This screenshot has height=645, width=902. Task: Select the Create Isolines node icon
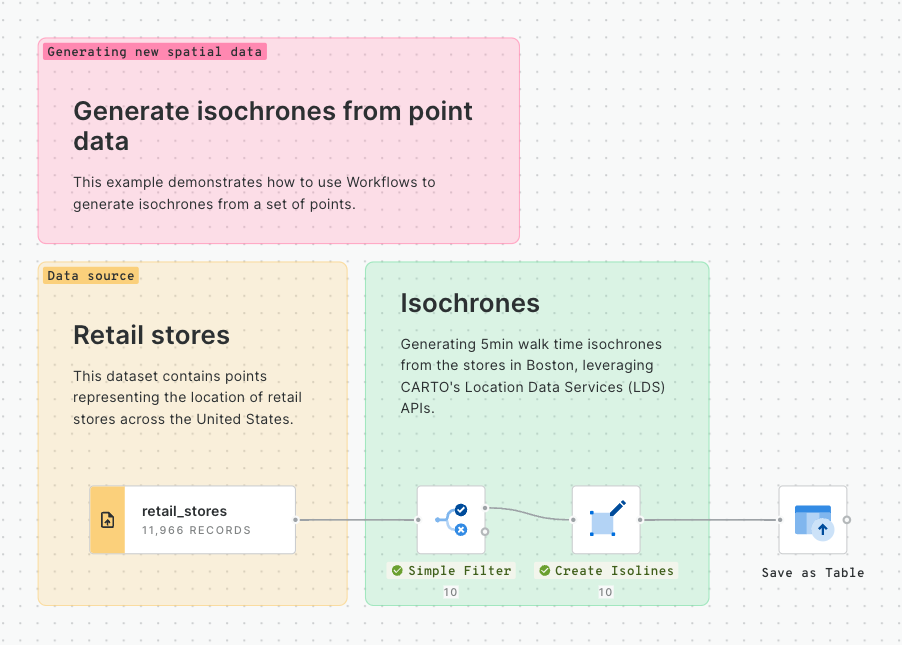tap(605, 520)
